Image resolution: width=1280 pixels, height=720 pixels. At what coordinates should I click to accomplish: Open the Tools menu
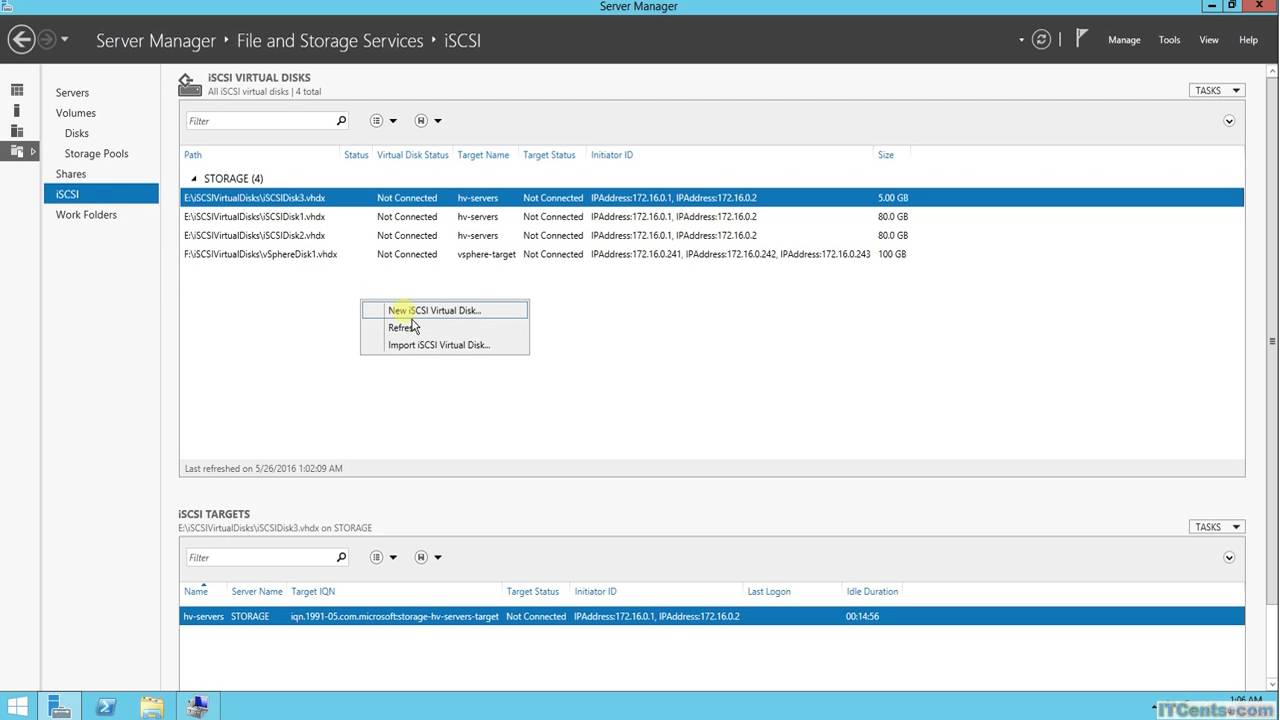tap(1169, 40)
